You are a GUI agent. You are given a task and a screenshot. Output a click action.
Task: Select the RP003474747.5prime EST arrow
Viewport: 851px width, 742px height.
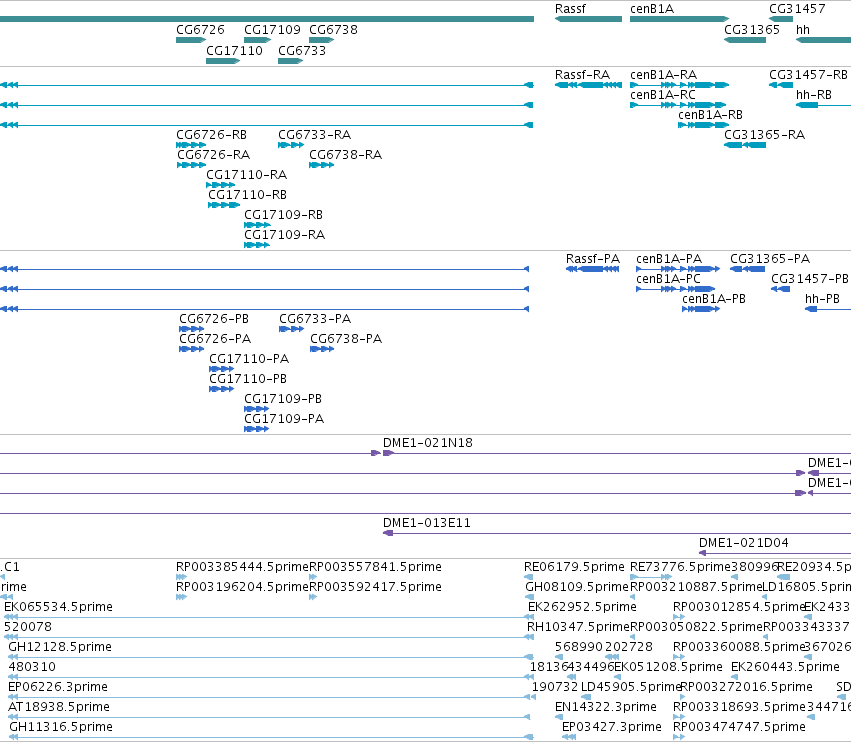[679, 738]
